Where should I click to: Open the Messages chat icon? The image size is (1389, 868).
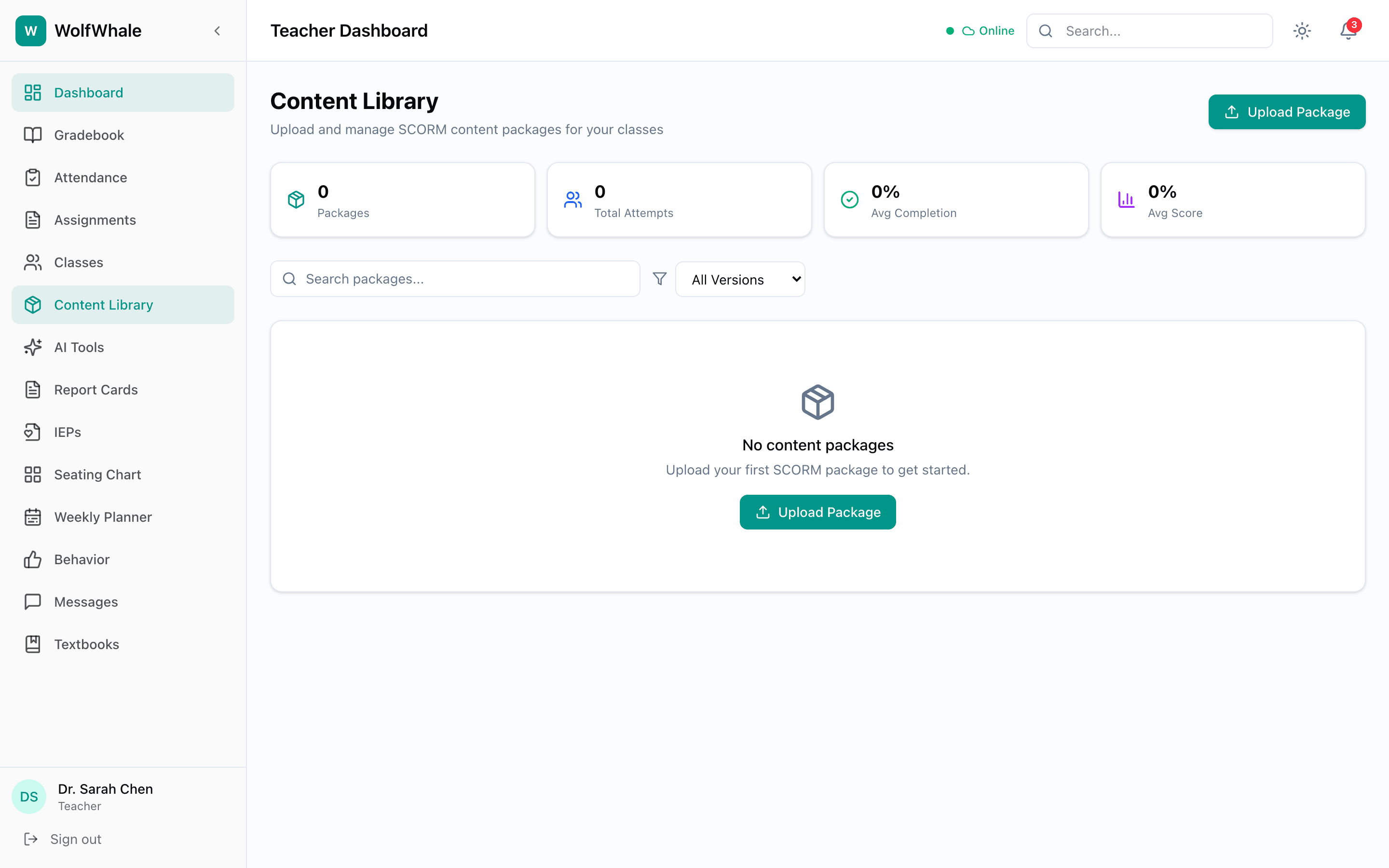click(x=33, y=602)
